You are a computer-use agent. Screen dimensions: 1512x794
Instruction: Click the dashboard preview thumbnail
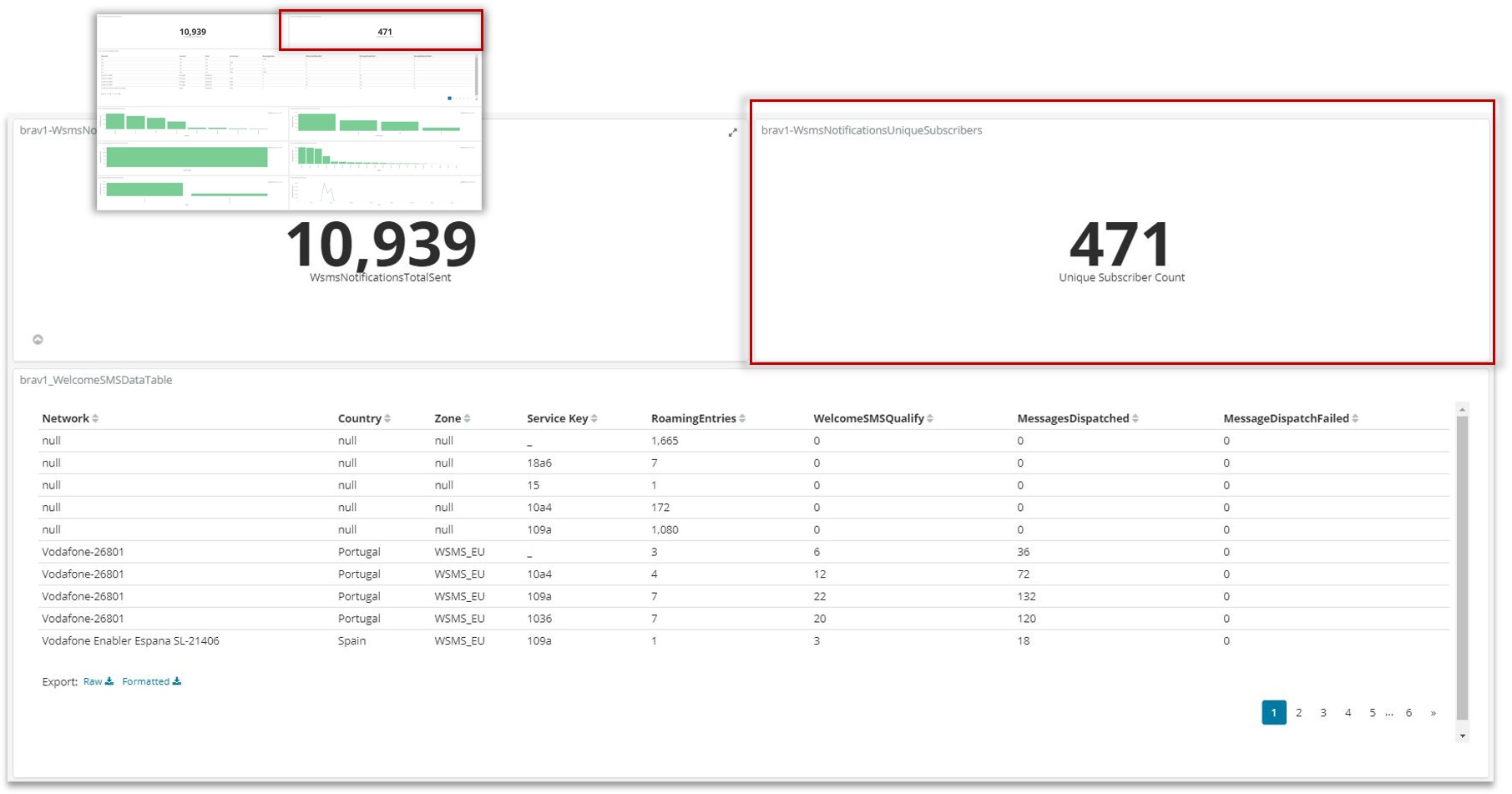289,111
